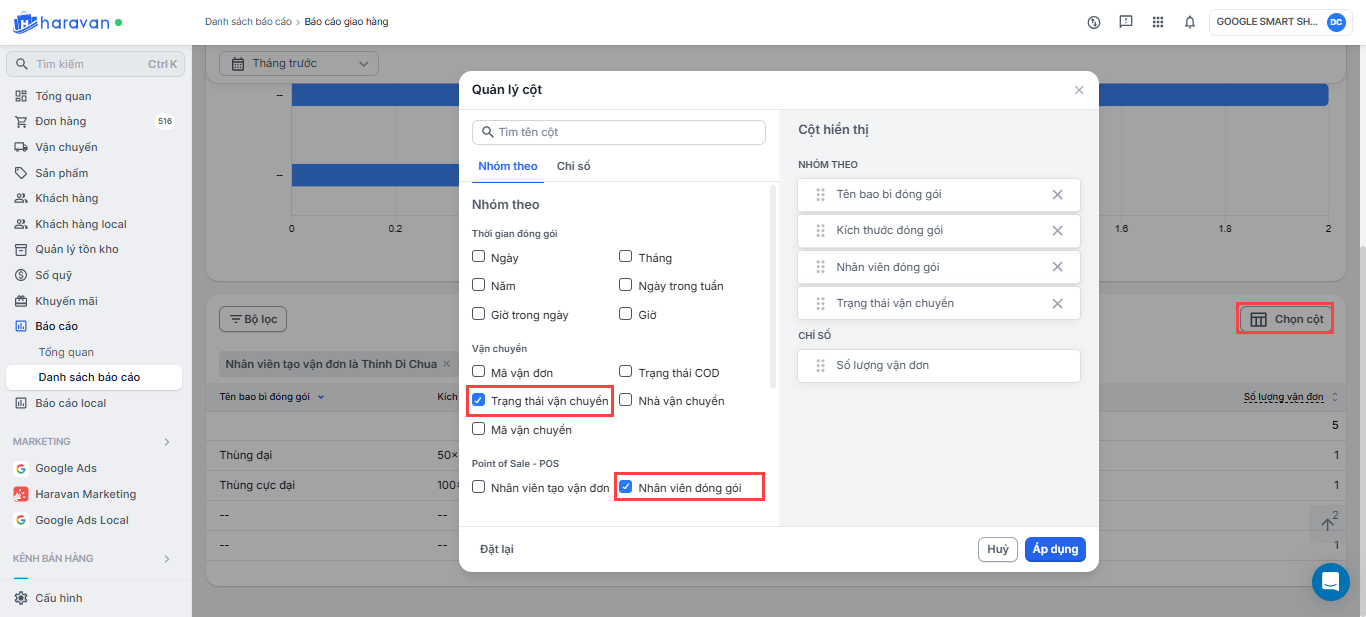This screenshot has height=617, width=1366.
Task: Open the apps grid icon
Action: click(x=1158, y=22)
